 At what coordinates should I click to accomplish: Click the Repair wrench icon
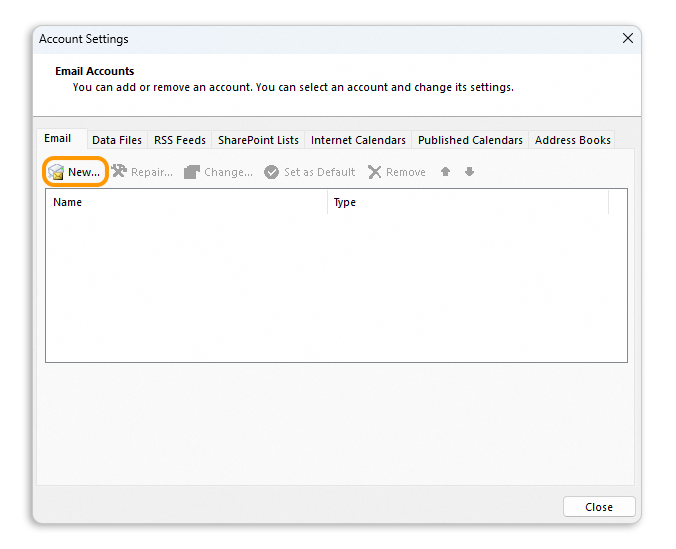point(119,171)
